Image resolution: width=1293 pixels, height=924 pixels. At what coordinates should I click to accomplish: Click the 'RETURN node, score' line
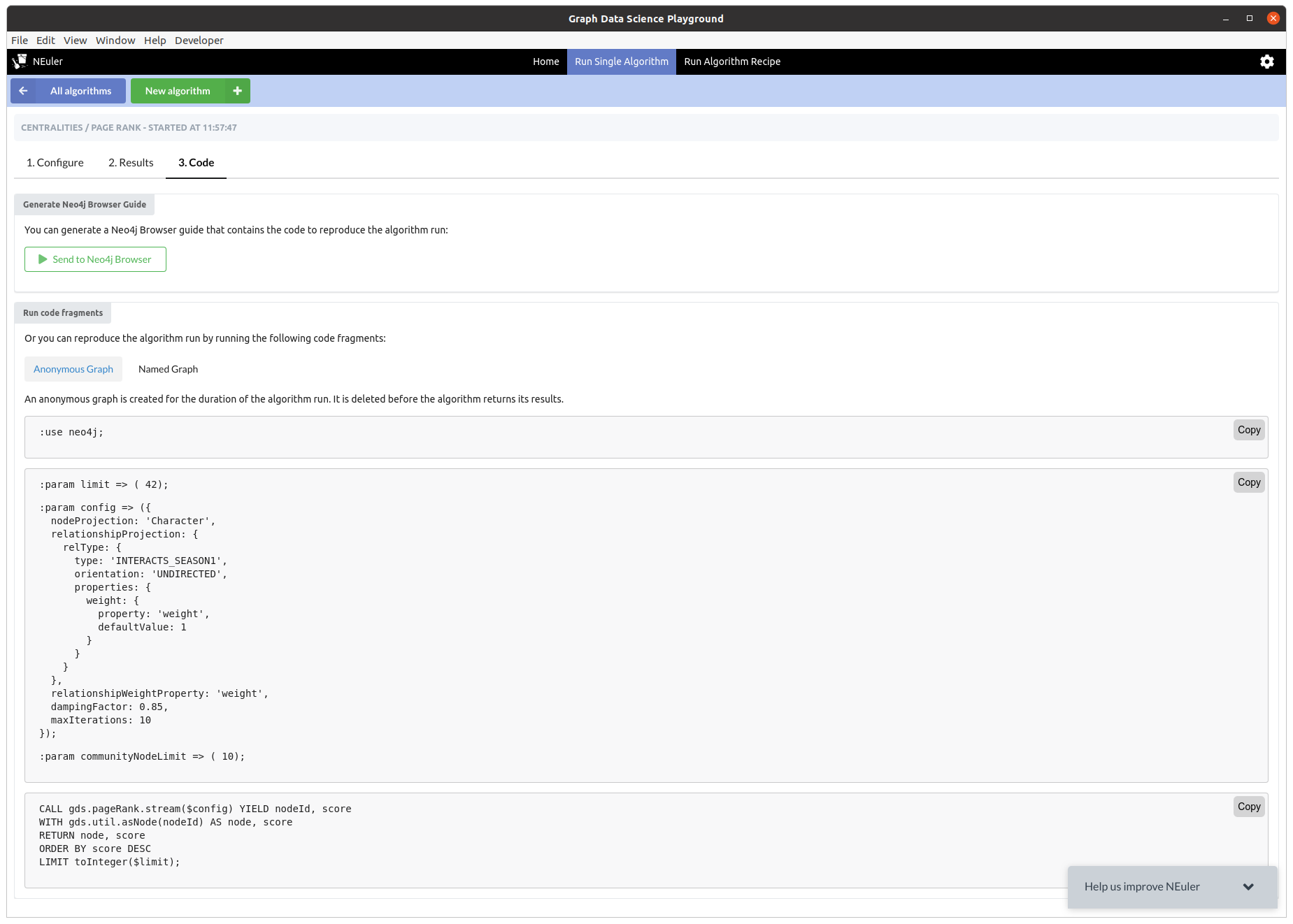[92, 836]
